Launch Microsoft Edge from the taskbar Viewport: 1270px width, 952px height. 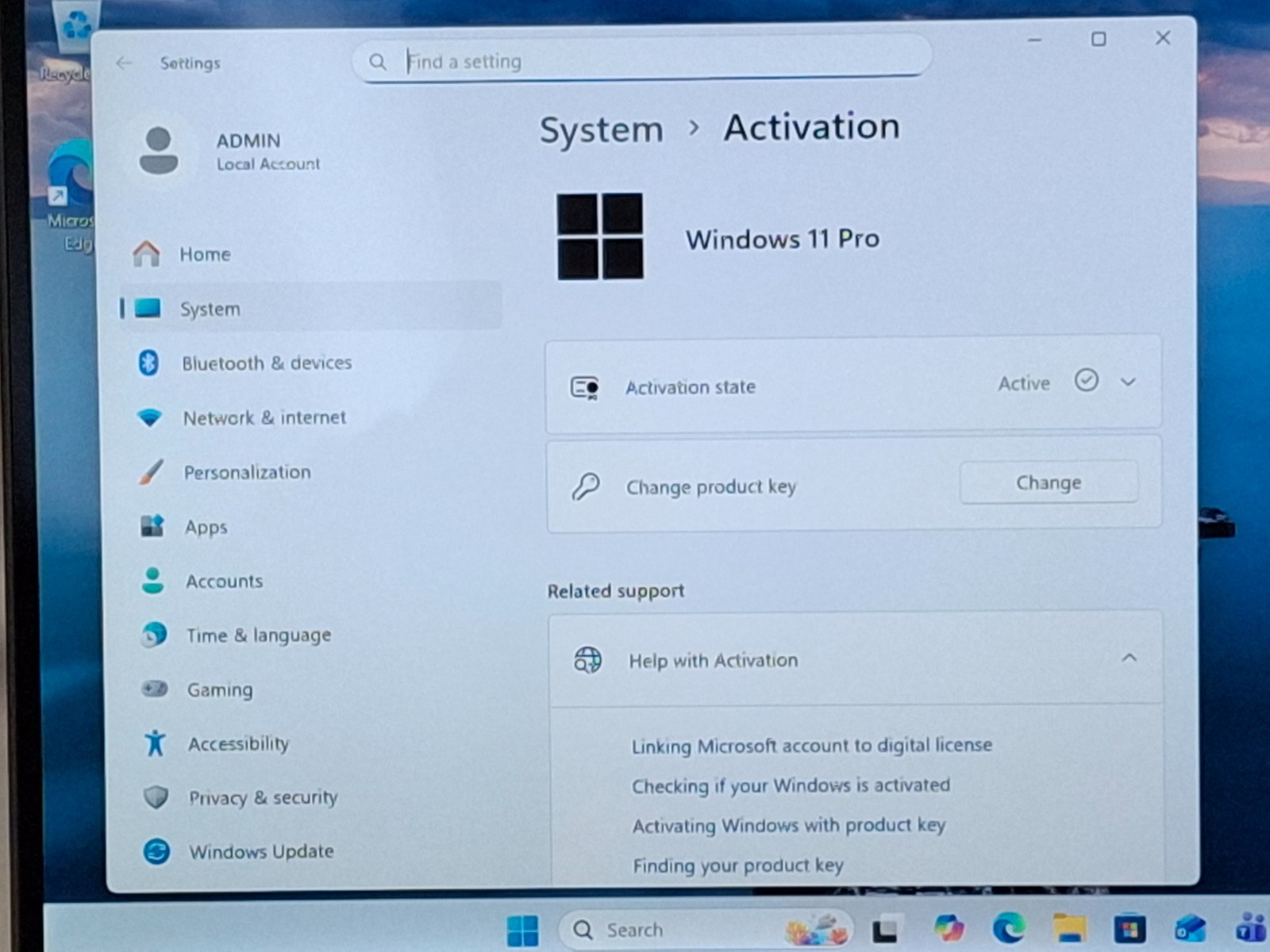[x=1009, y=927]
